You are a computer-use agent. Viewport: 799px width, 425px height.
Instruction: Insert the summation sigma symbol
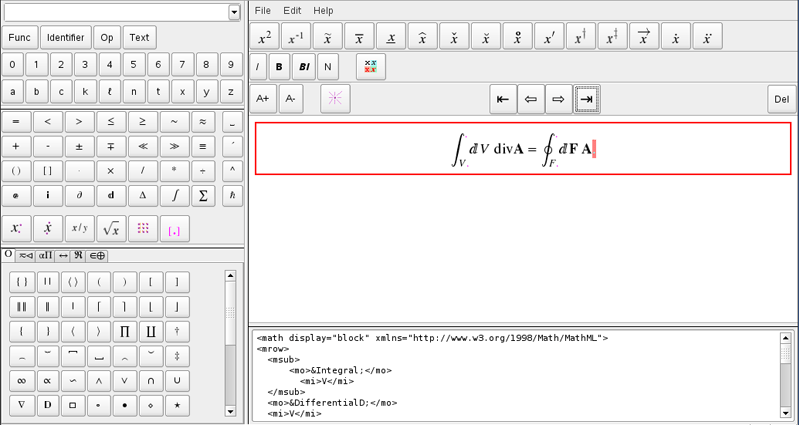[204, 196]
